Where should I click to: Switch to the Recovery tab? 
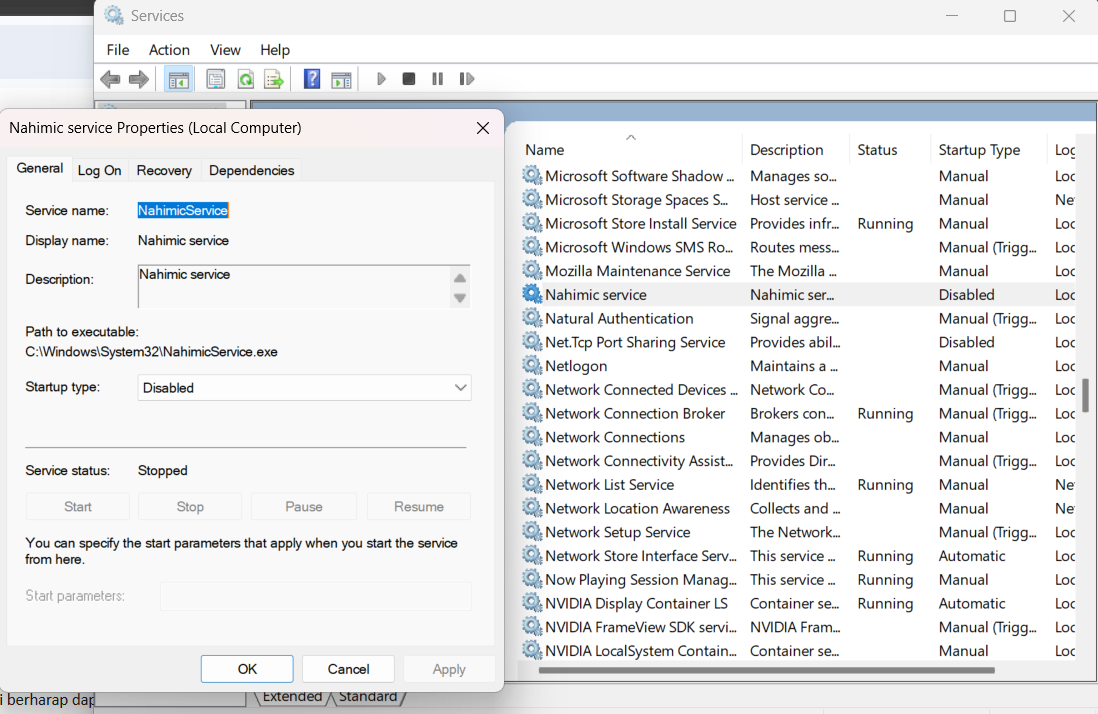click(x=164, y=170)
